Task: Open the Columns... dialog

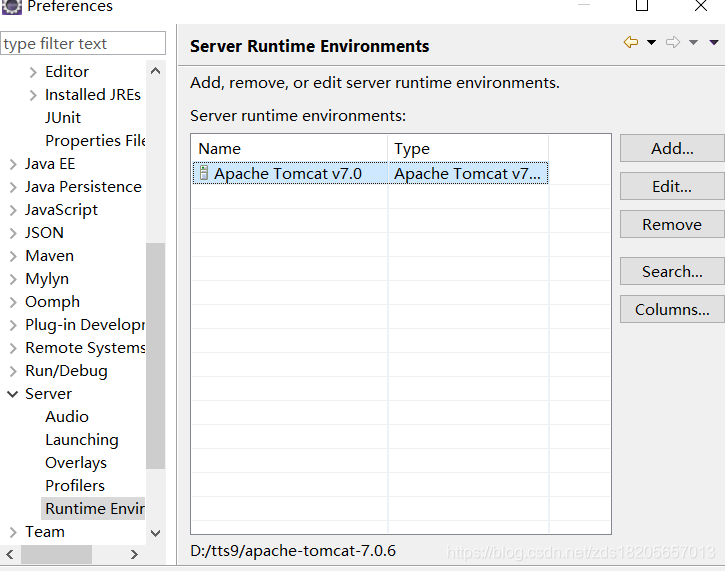Action: (x=672, y=309)
